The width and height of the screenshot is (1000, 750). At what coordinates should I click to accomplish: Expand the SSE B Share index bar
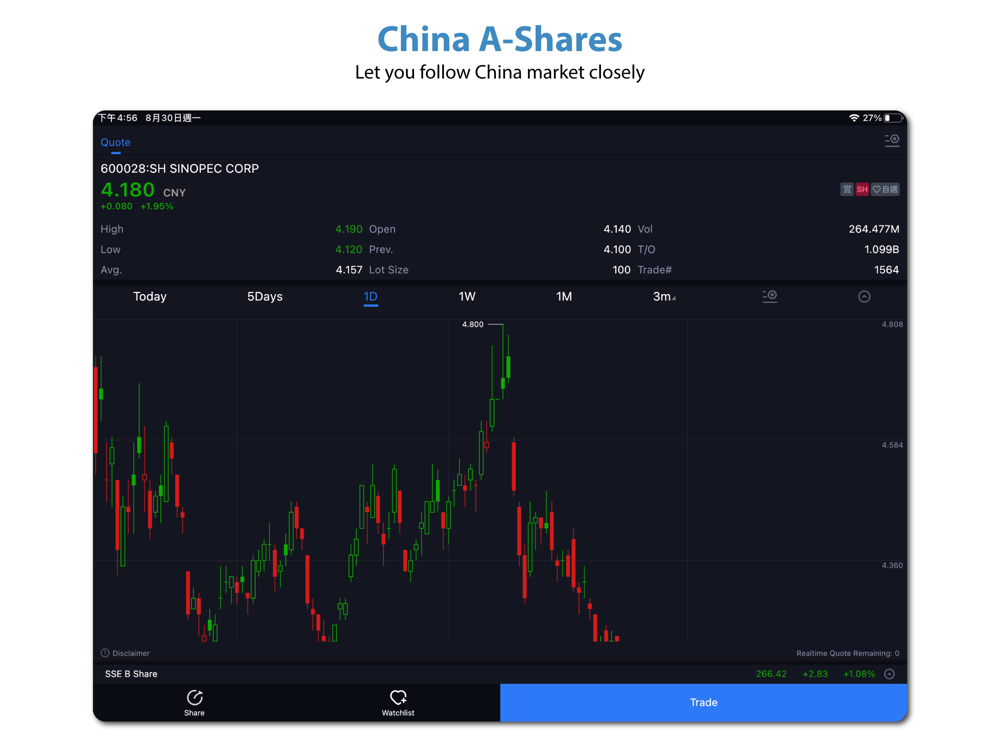pyautogui.click(x=890, y=674)
